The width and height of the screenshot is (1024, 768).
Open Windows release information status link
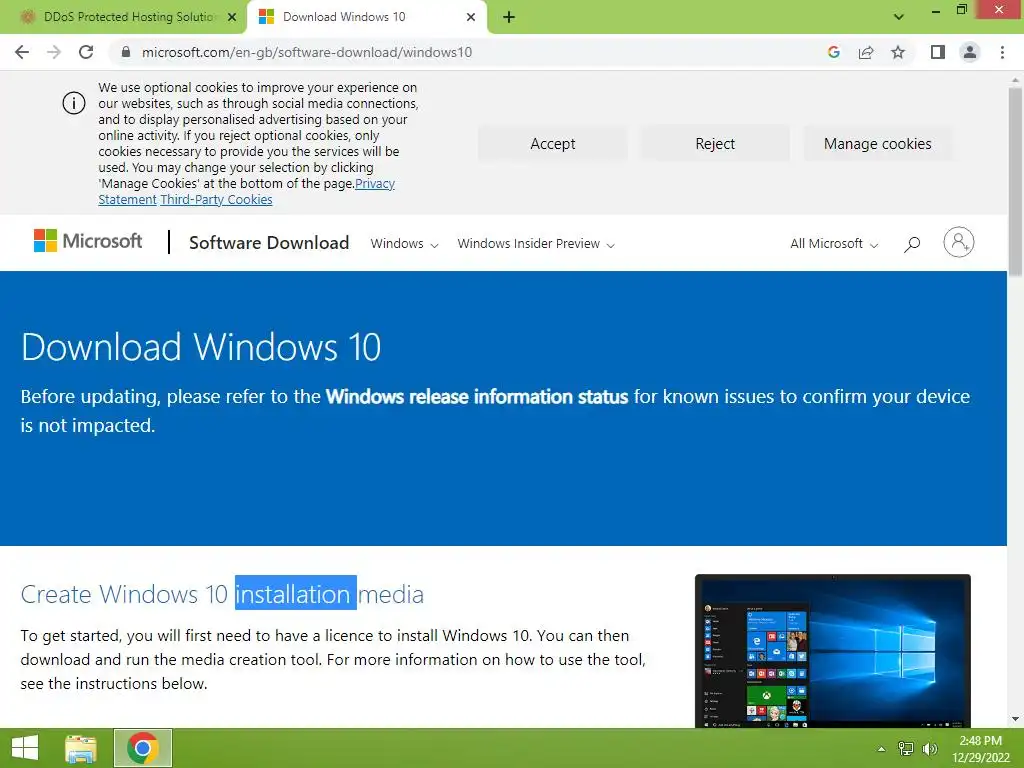[477, 397]
